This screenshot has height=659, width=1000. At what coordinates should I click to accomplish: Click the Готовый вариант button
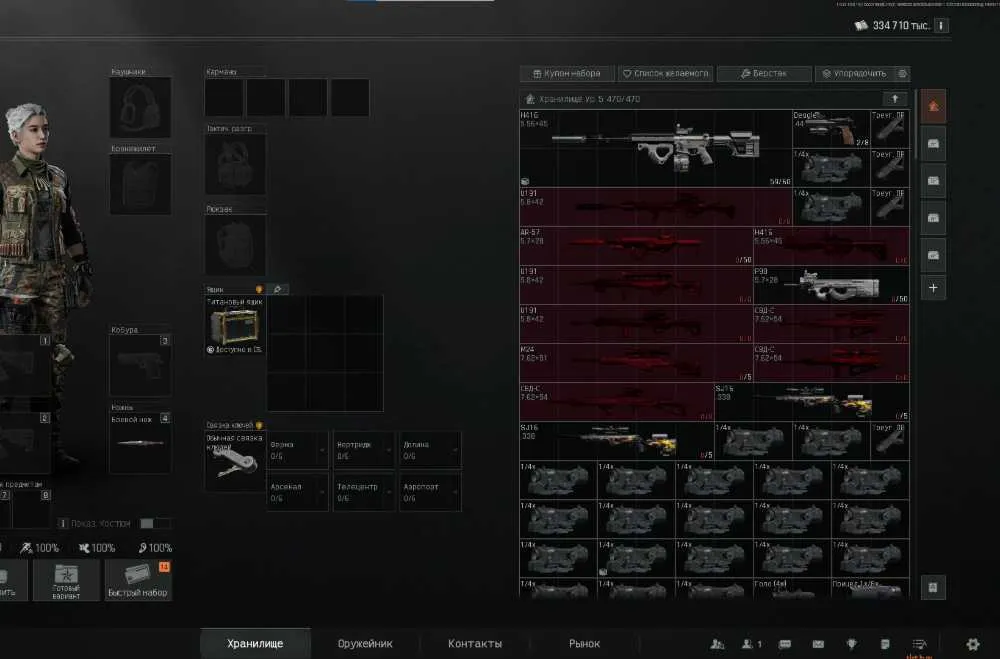(66, 580)
